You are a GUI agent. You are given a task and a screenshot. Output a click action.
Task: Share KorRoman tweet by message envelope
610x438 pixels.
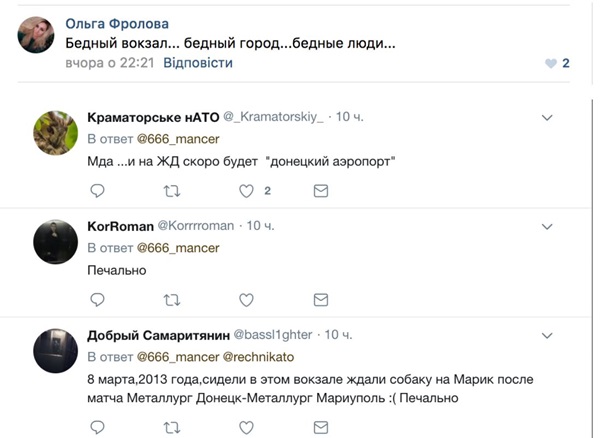(x=321, y=299)
